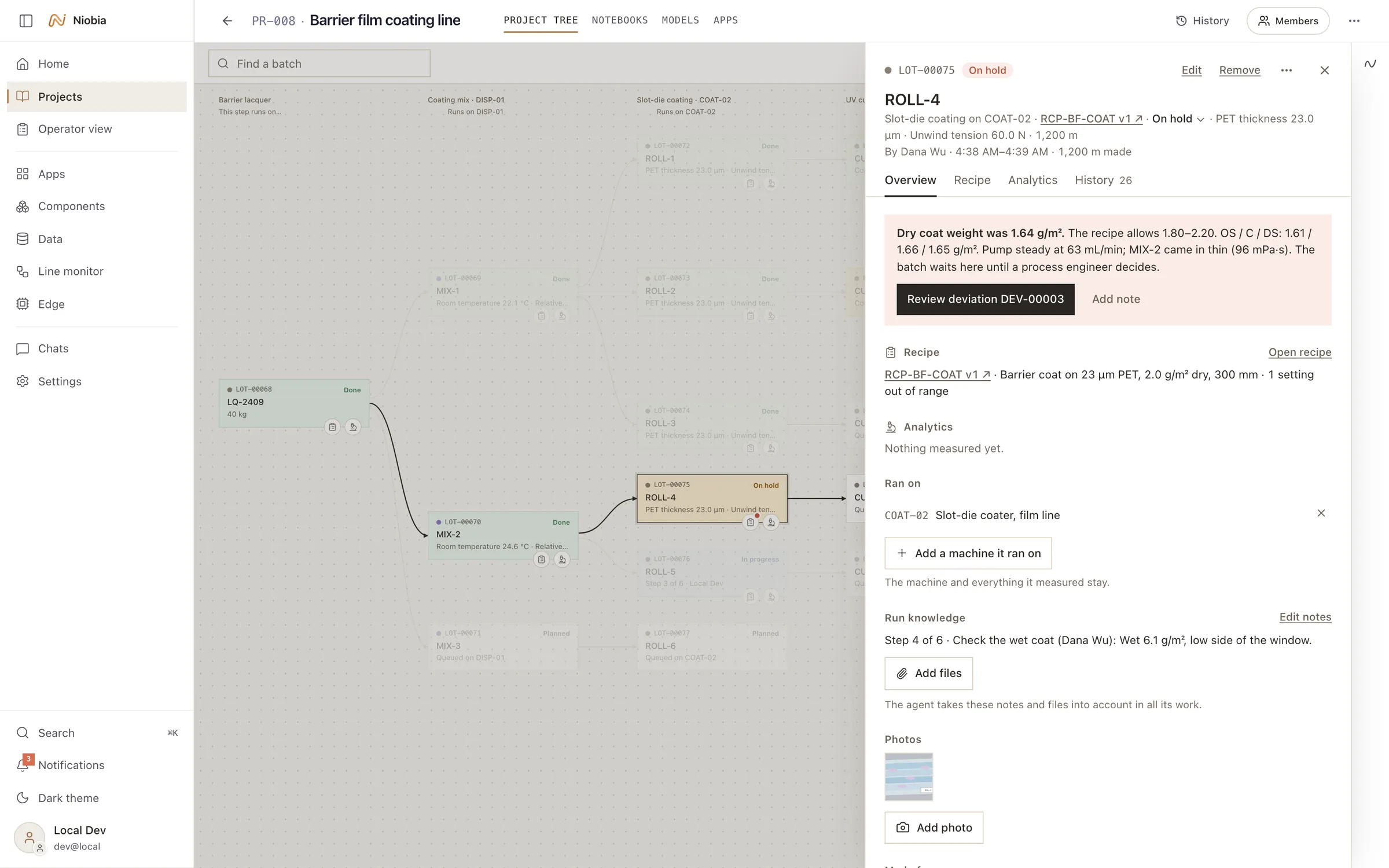Open Operator view in sidebar
Image resolution: width=1389 pixels, height=868 pixels.
click(x=97, y=129)
